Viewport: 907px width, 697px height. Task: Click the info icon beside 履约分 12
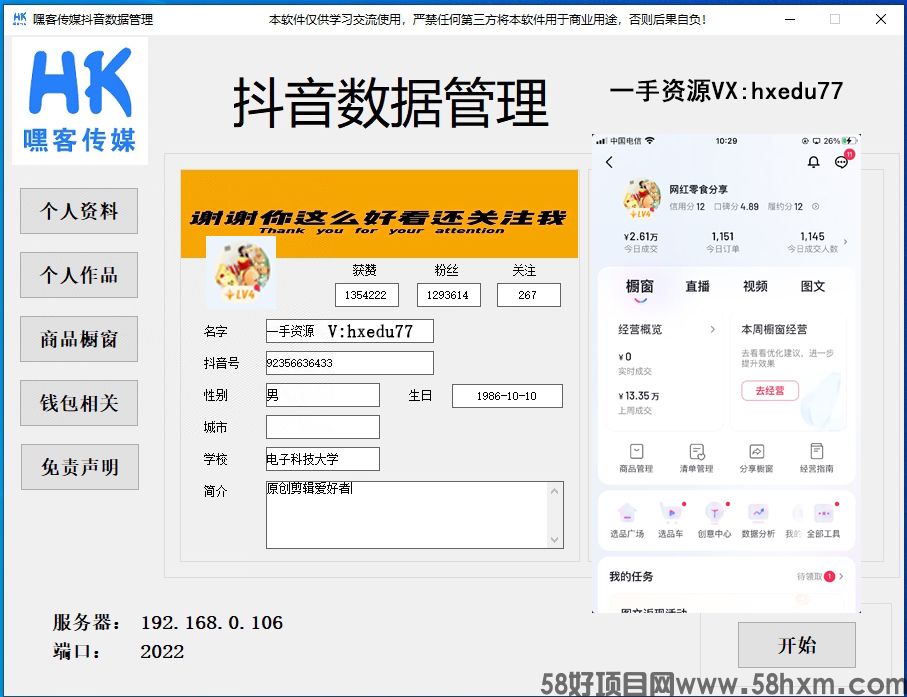click(x=816, y=206)
